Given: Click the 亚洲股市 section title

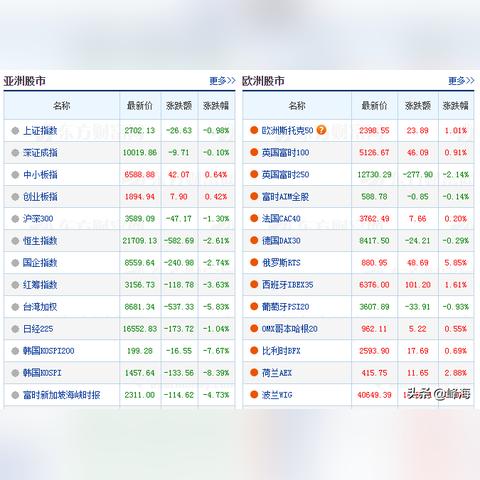Looking at the screenshot, I should 25,81.
